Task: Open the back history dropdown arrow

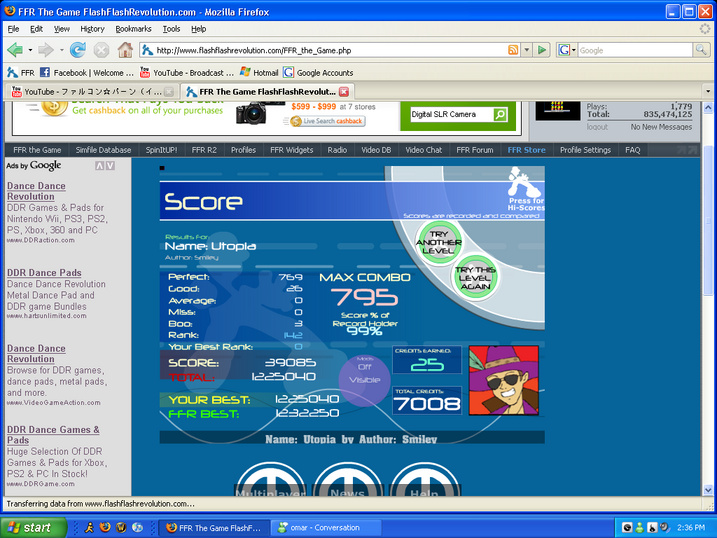Action: tap(30, 50)
